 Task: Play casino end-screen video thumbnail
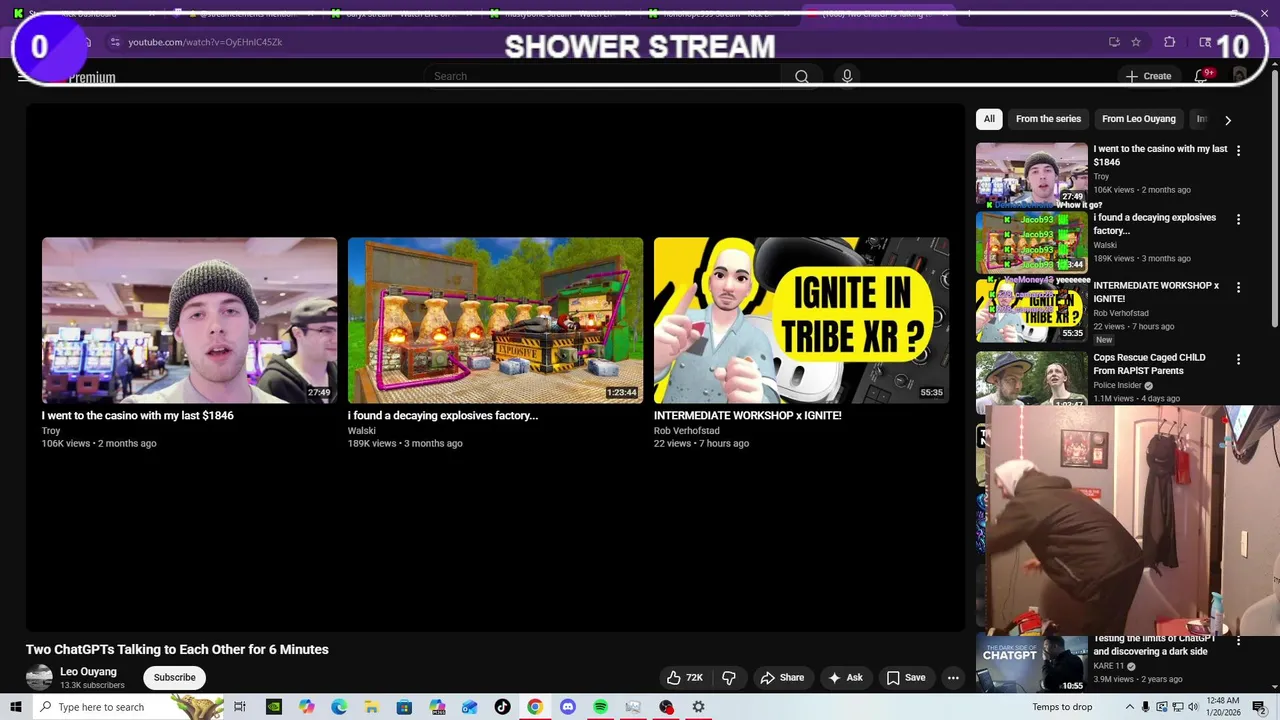(189, 320)
